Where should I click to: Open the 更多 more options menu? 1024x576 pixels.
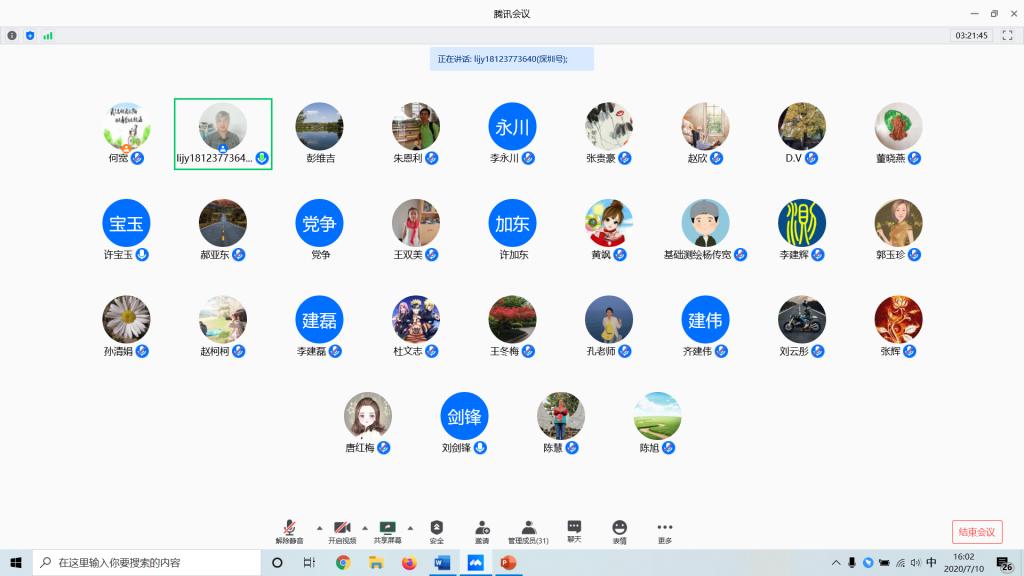pos(665,530)
